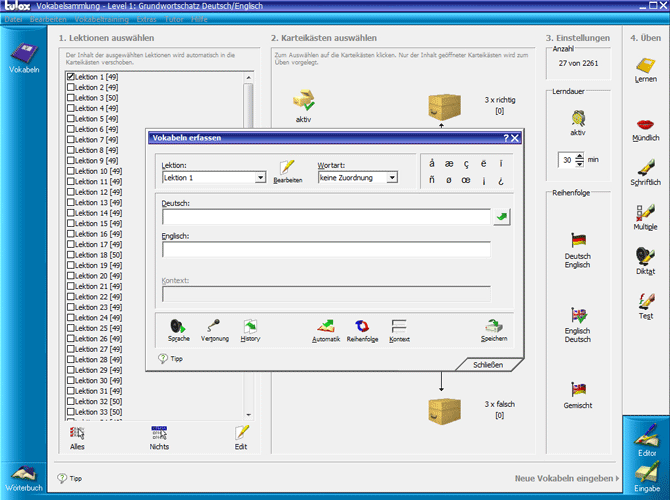Click the Automatik icon

click(x=326, y=331)
